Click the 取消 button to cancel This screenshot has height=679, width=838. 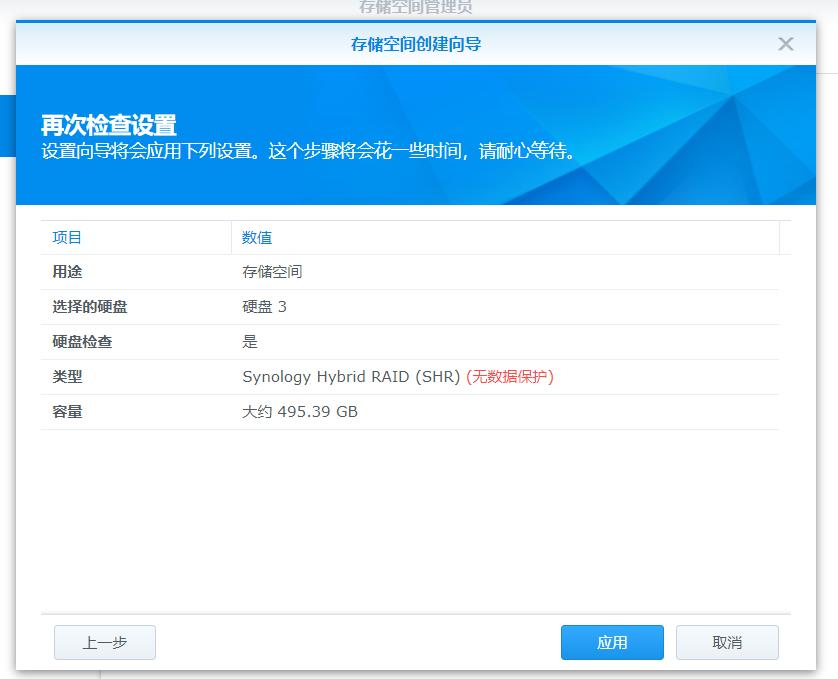[x=727, y=643]
